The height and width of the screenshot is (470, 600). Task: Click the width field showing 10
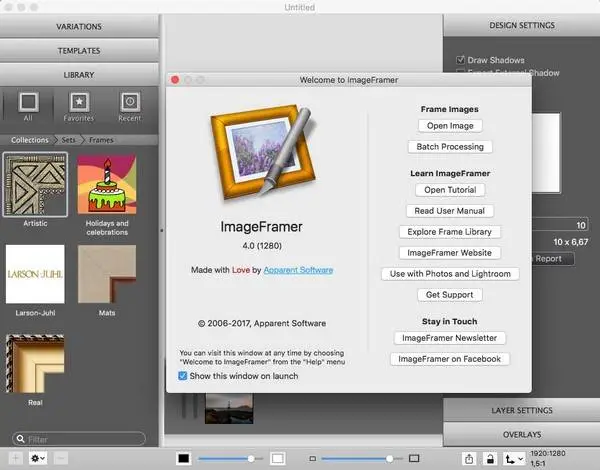(x=561, y=225)
